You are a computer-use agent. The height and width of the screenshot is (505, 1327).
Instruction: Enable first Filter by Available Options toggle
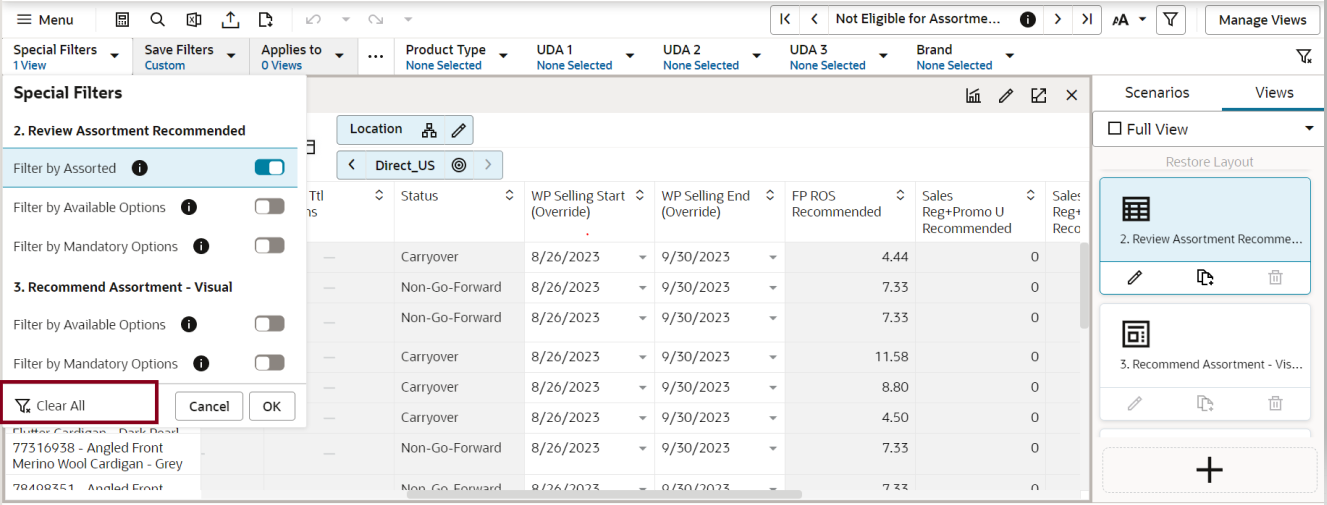270,207
